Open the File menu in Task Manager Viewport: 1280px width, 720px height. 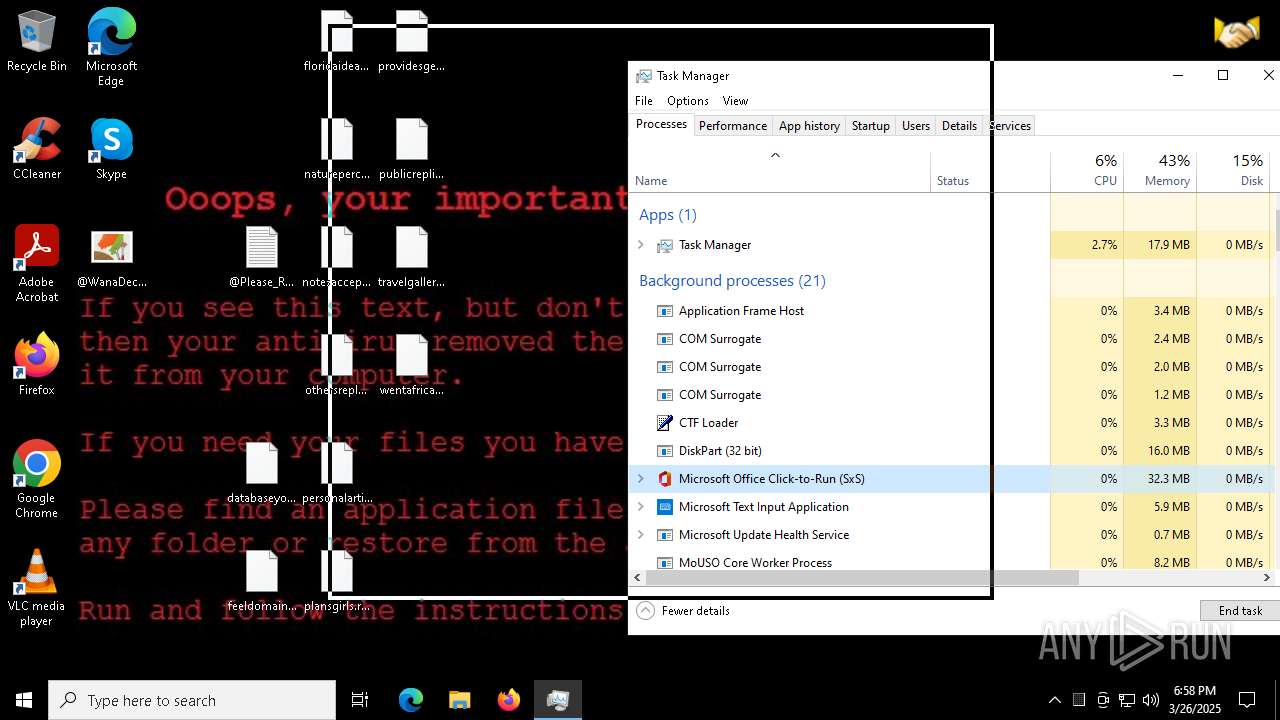tap(644, 101)
